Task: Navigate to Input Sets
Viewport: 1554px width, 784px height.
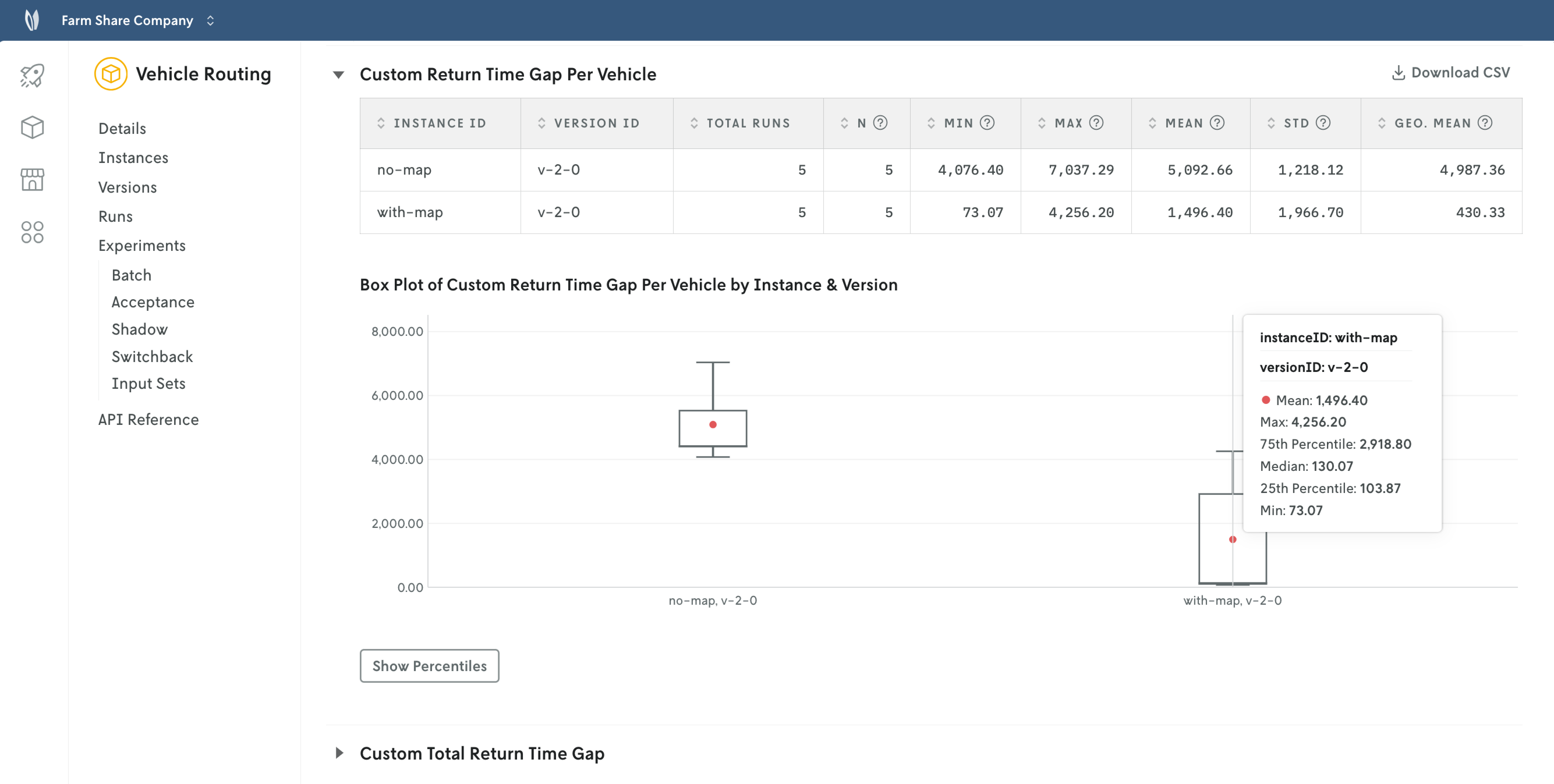Action: tap(148, 383)
